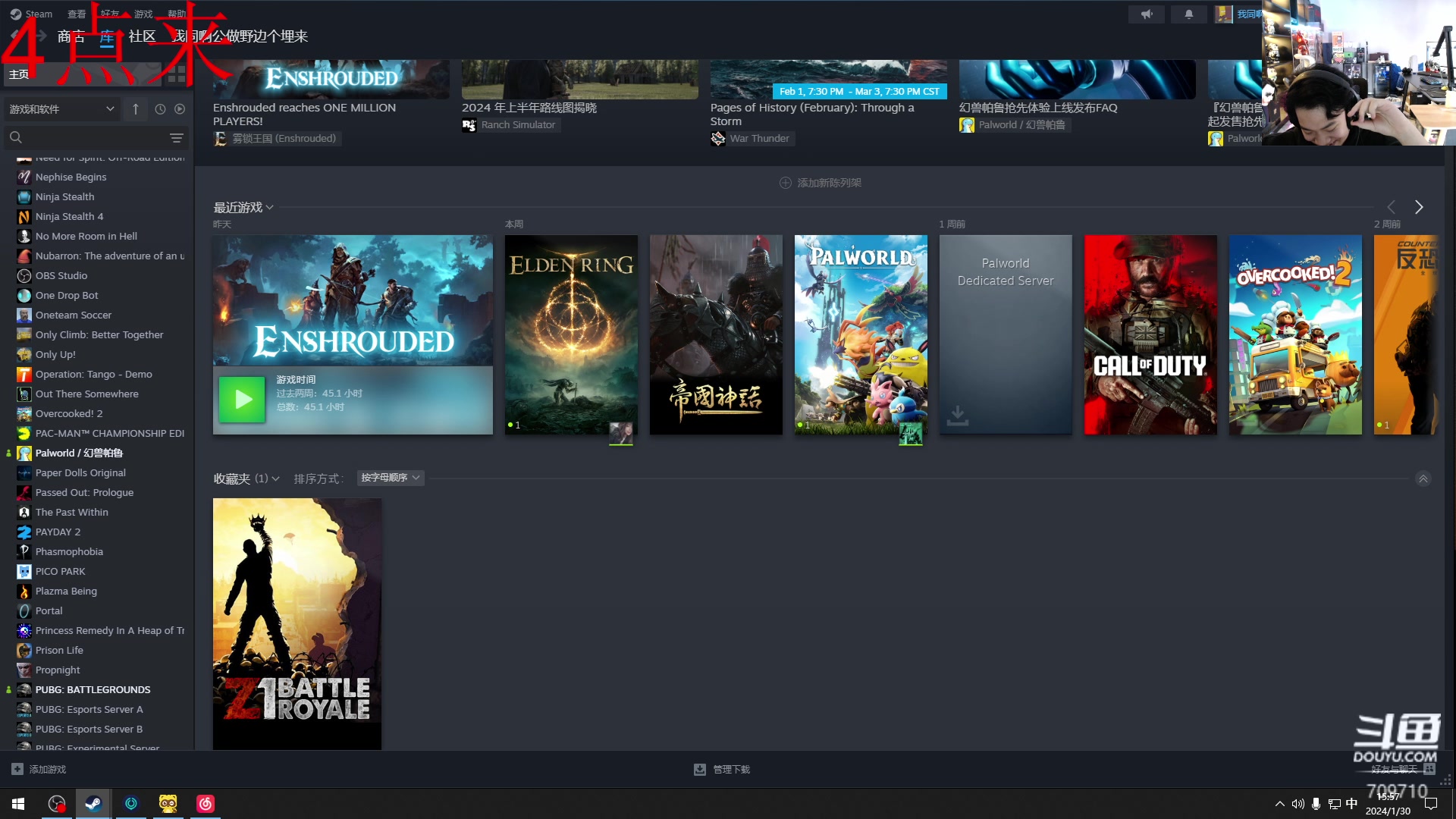Open the announcements megaphone icon
Image resolution: width=1456 pixels, height=819 pixels.
pos(1146,14)
